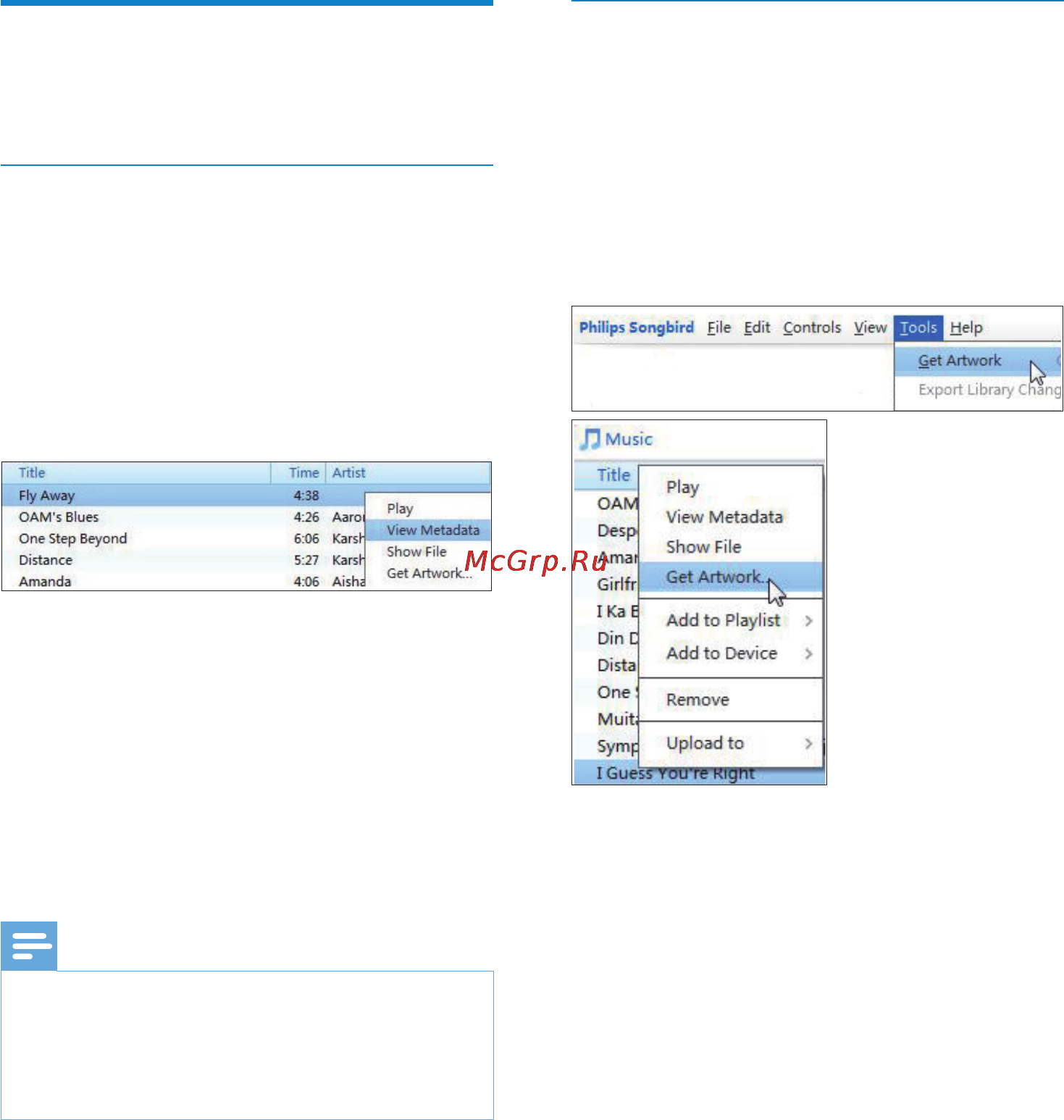This screenshot has width=1064, height=1120.
Task: Expand the Add to Device submenu
Action: (731, 653)
